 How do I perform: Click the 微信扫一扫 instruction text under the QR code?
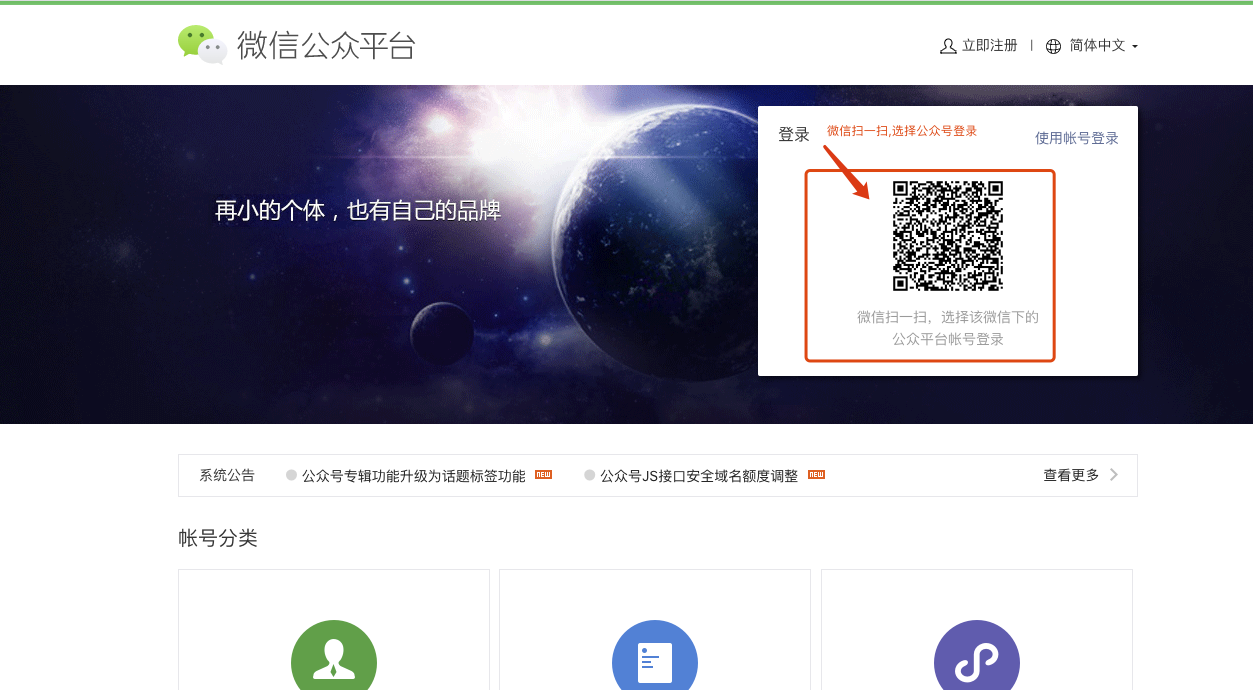[x=948, y=328]
